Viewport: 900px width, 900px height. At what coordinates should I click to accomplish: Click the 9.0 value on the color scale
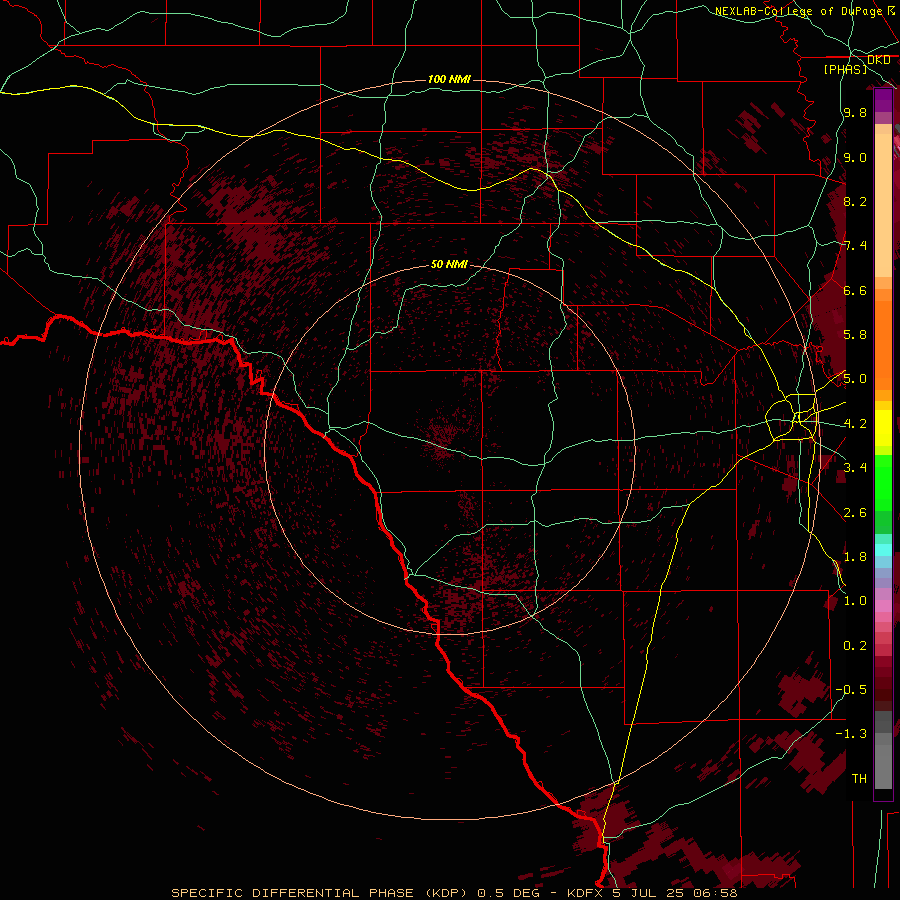point(855,157)
